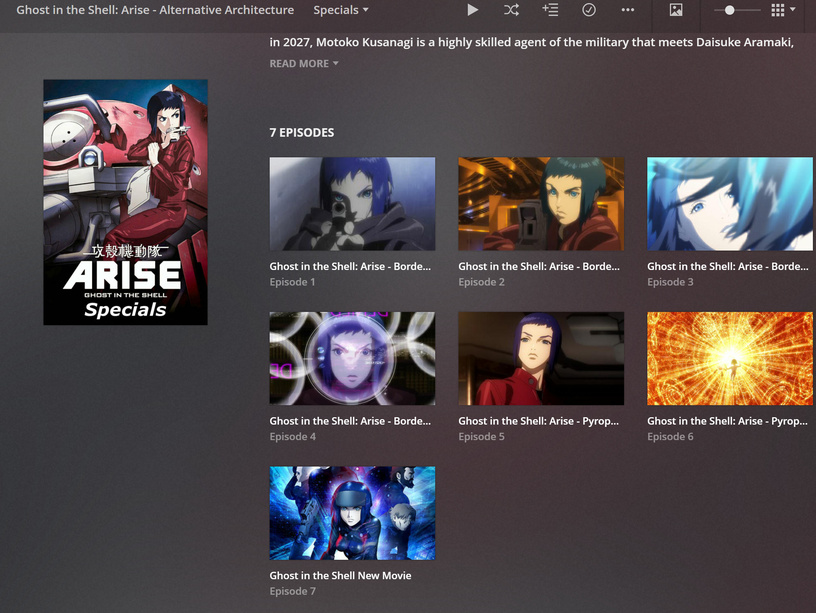This screenshot has width=816, height=613.
Task: Click the 'Episode 6' label
Action: click(670, 437)
